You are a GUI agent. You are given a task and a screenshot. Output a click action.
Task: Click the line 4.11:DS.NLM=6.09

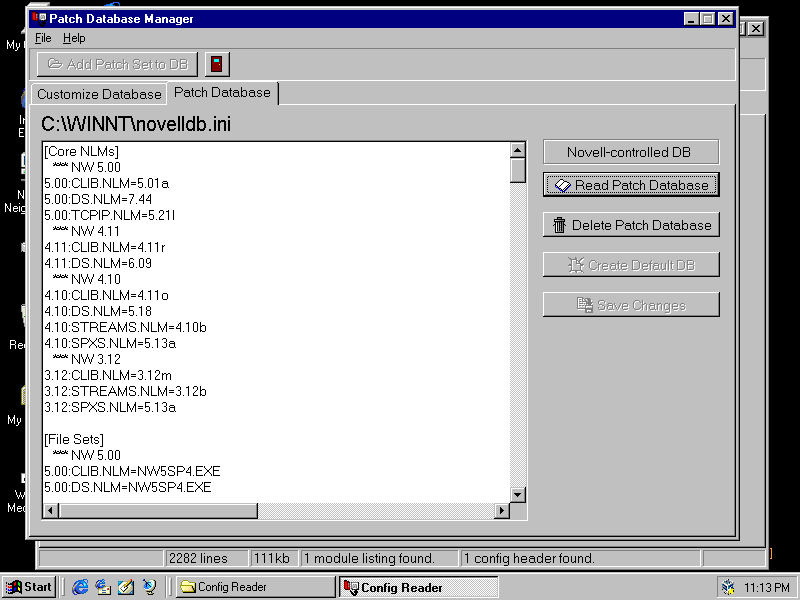coord(98,263)
